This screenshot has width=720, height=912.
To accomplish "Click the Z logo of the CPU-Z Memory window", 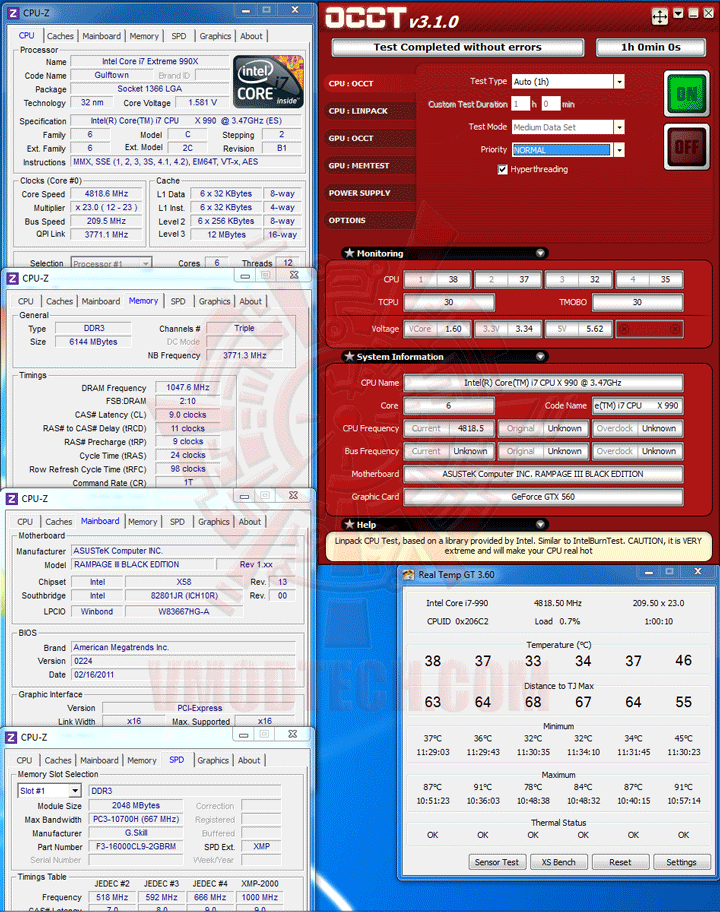I will pos(12,279).
